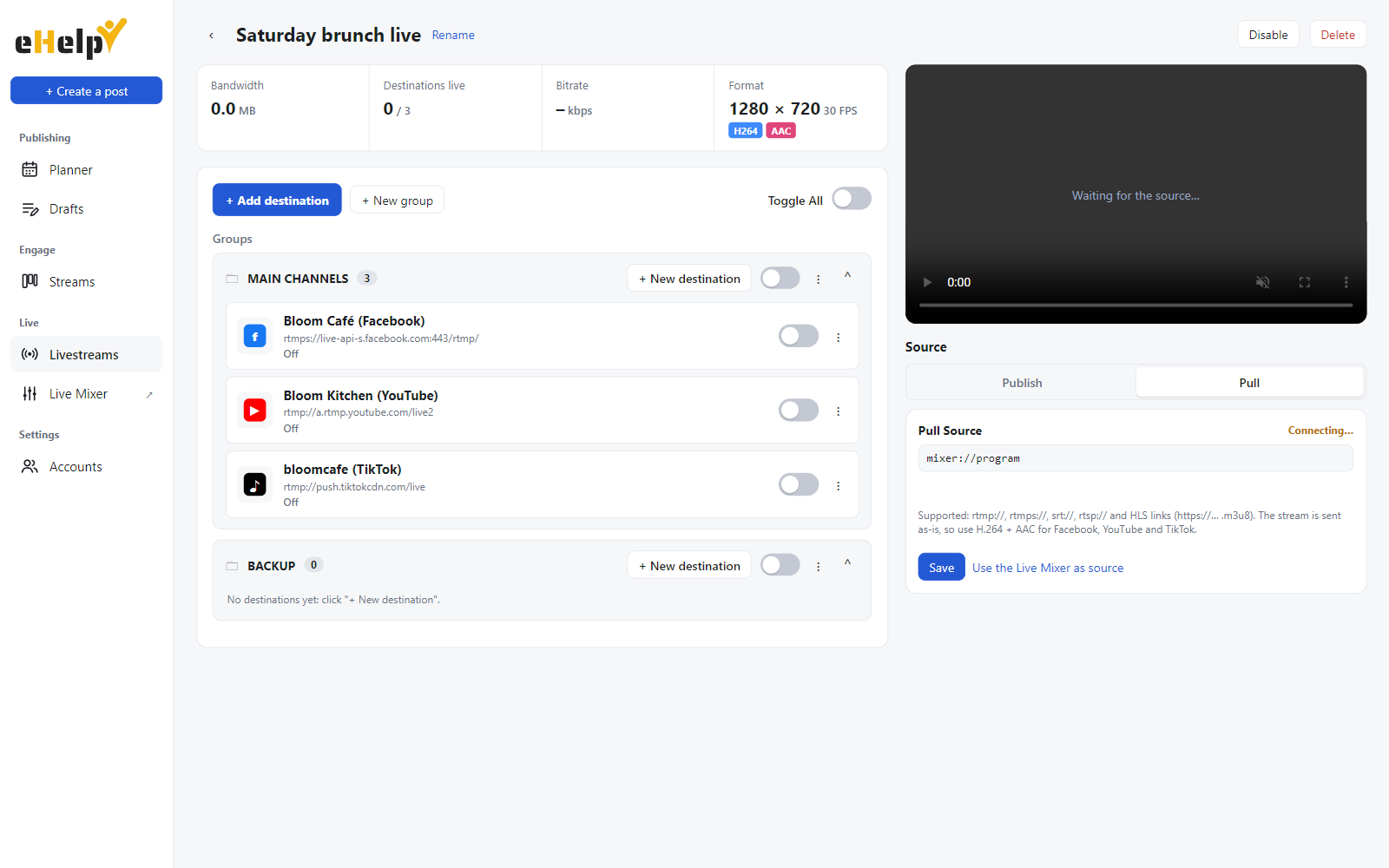Image resolution: width=1389 pixels, height=868 pixels.
Task: Unmute the preview player
Action: click(x=1263, y=282)
